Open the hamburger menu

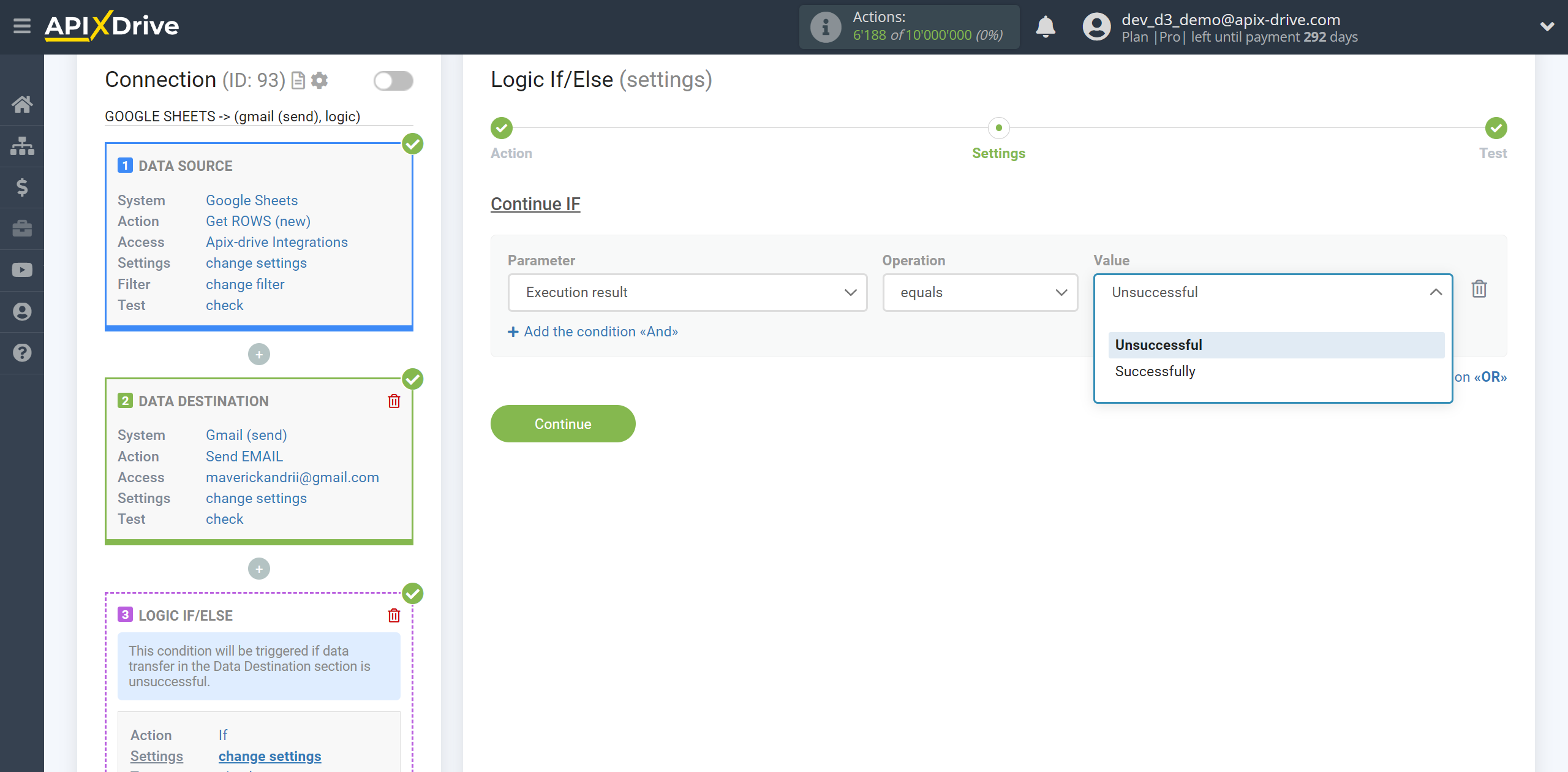pyautogui.click(x=22, y=26)
